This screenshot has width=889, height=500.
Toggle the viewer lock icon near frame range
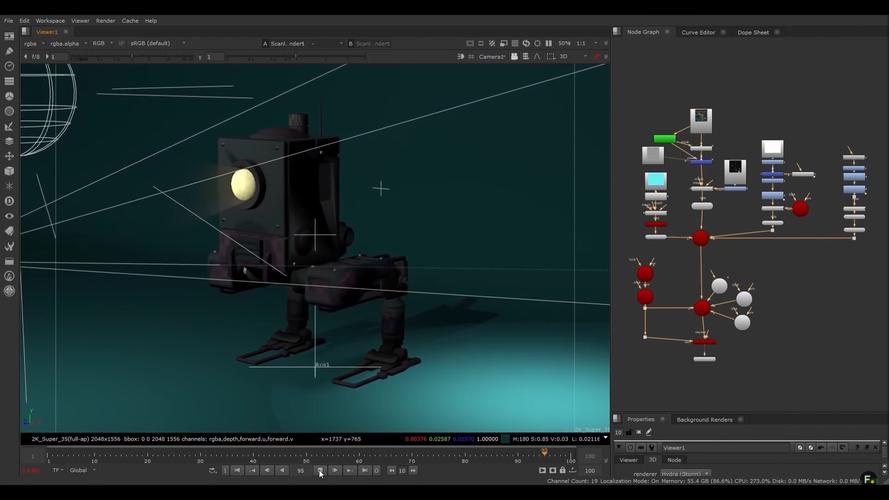tap(562, 470)
